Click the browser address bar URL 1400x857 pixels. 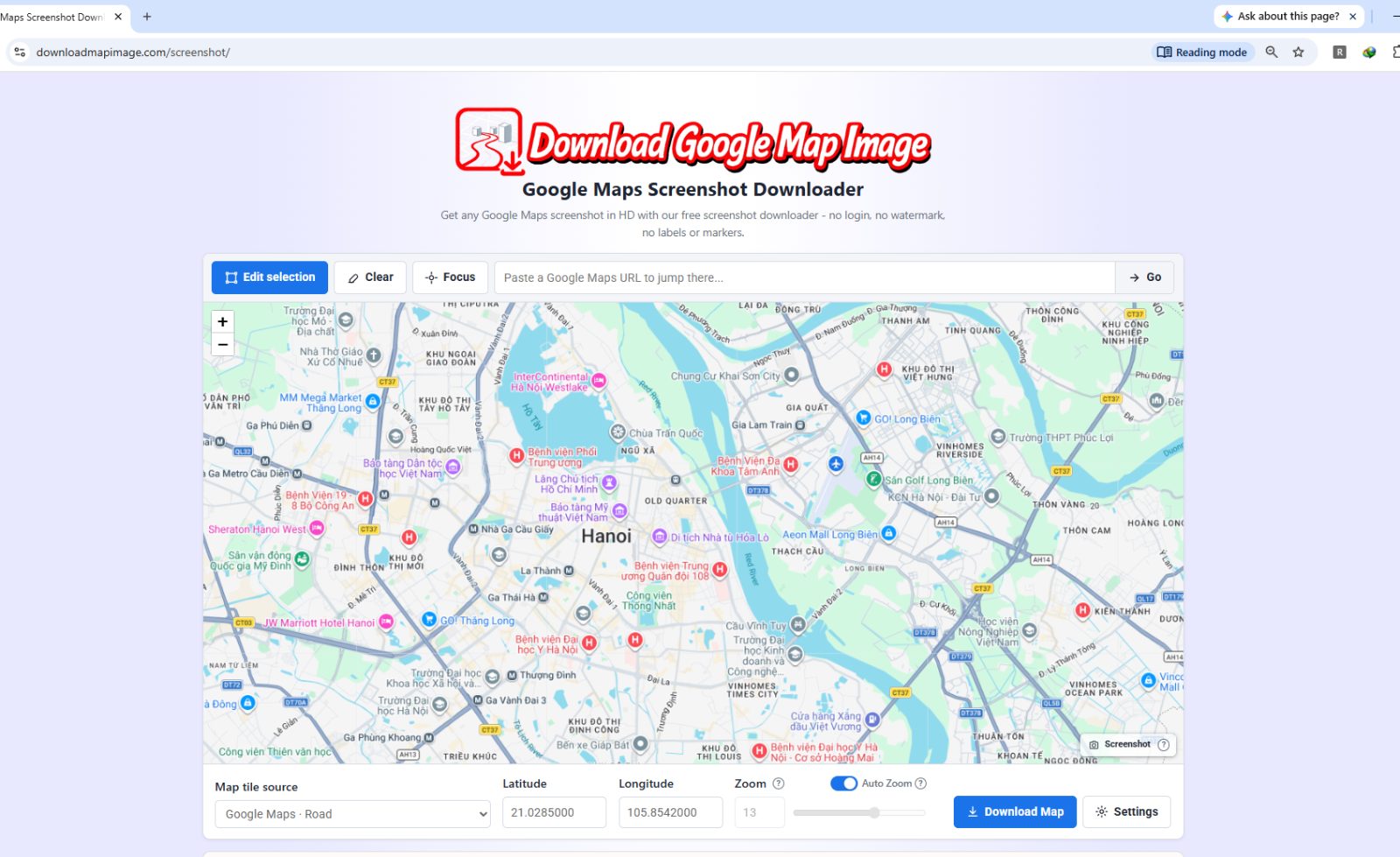pyautogui.click(x=133, y=53)
